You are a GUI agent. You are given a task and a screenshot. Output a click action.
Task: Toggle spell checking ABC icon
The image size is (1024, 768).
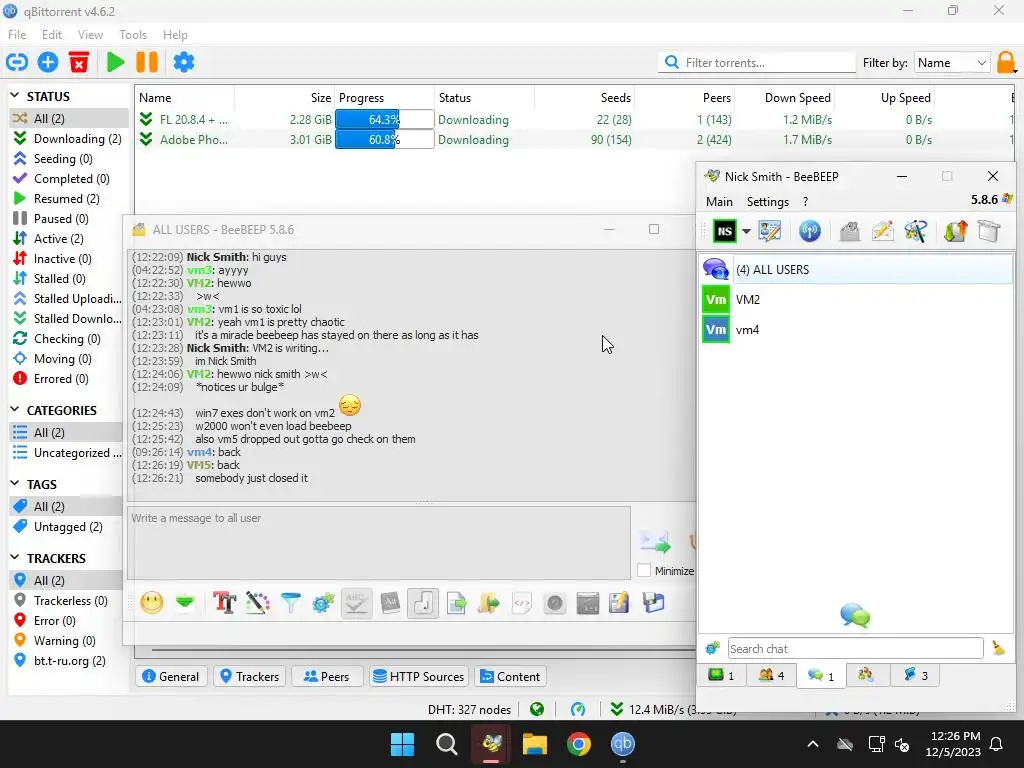click(357, 602)
